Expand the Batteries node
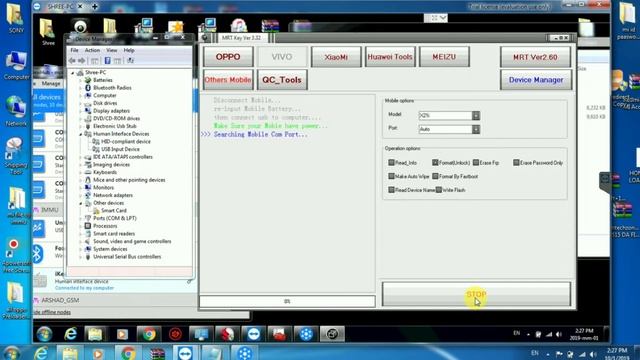Viewport: 640px width, 360px height. pyautogui.click(x=81, y=80)
